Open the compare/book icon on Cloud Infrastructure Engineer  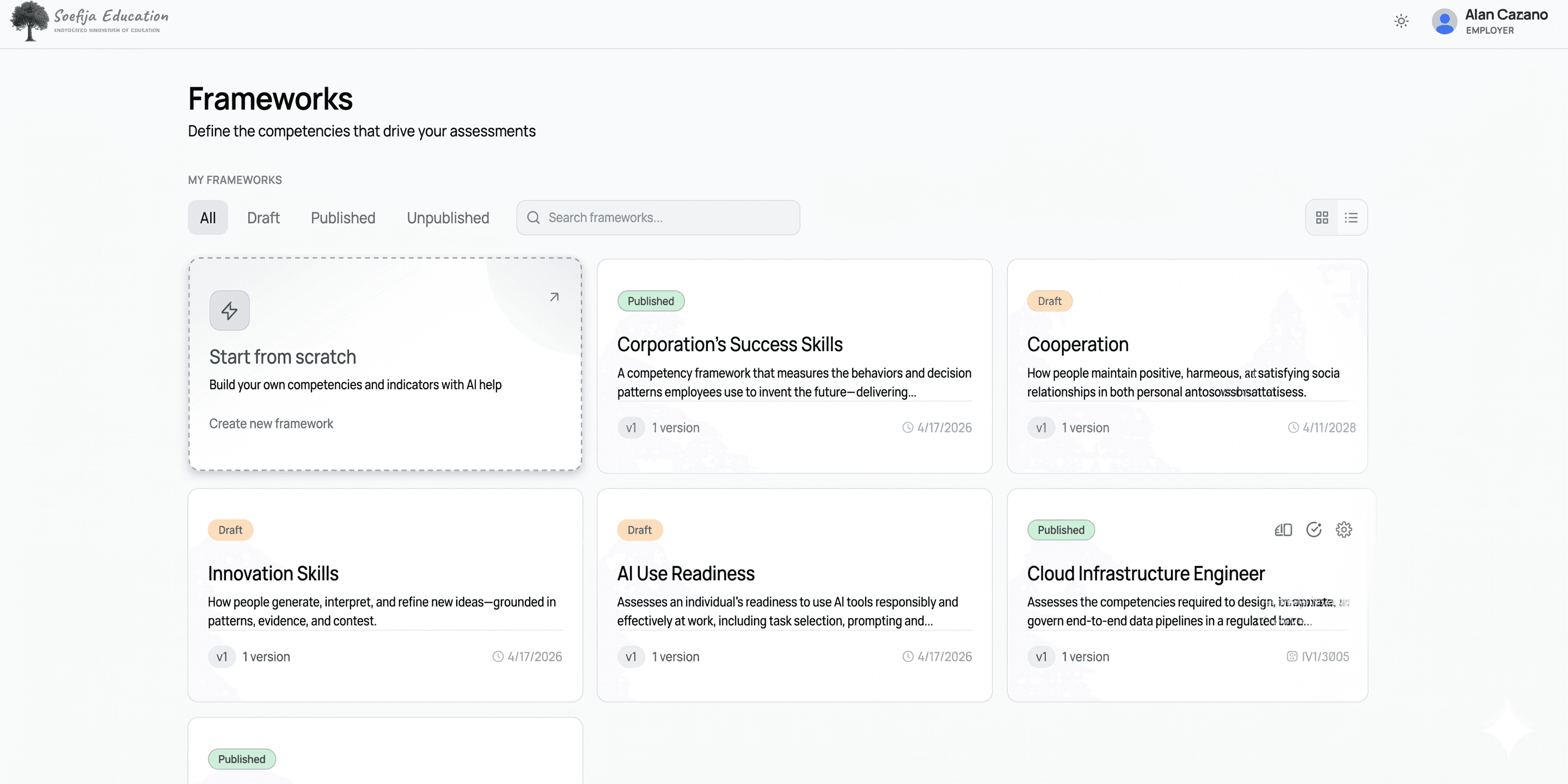tap(1283, 530)
